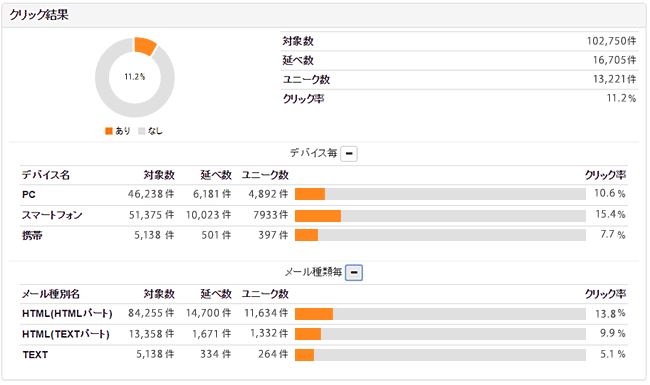
Task: Click the TEXT row click-rate bar
Action: (440, 355)
